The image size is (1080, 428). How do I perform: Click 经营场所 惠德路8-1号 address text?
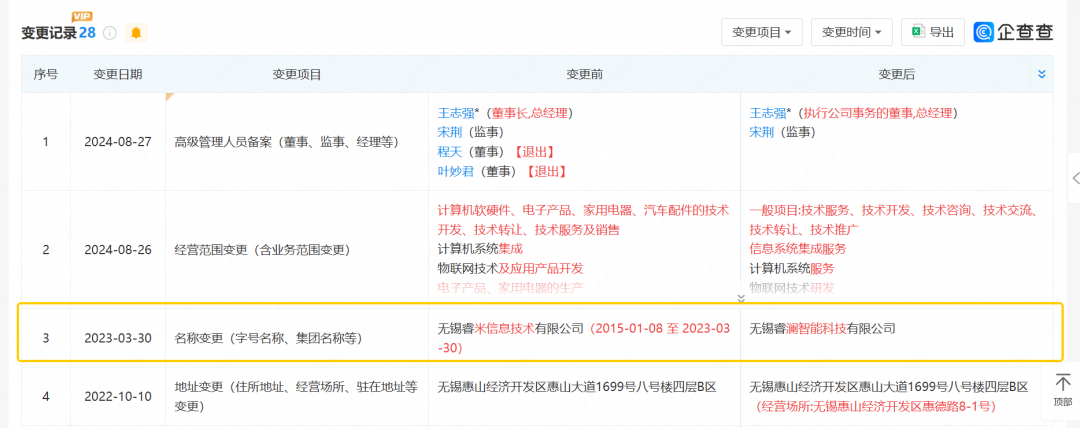point(875,407)
